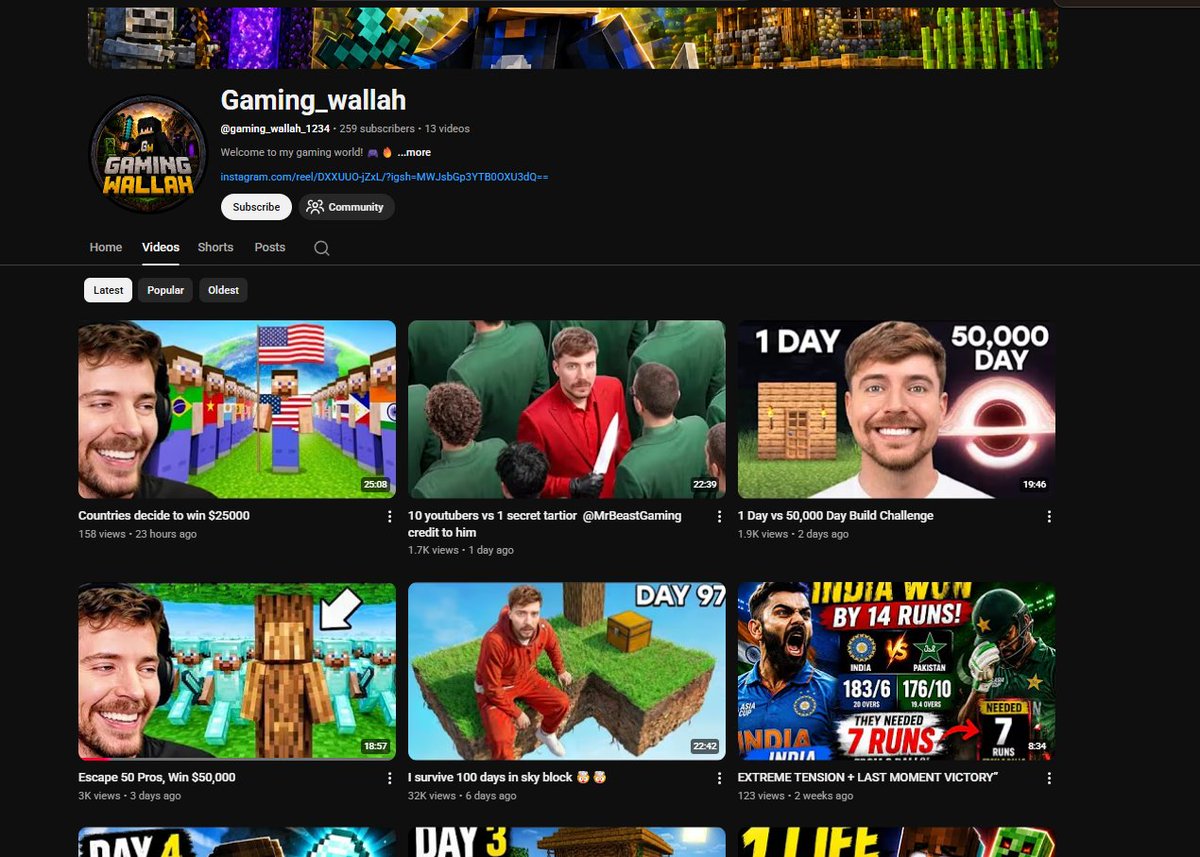Open video title 10 youtubers vs 1 secret tartior
Viewport: 1200px width, 857px height.
[545, 524]
